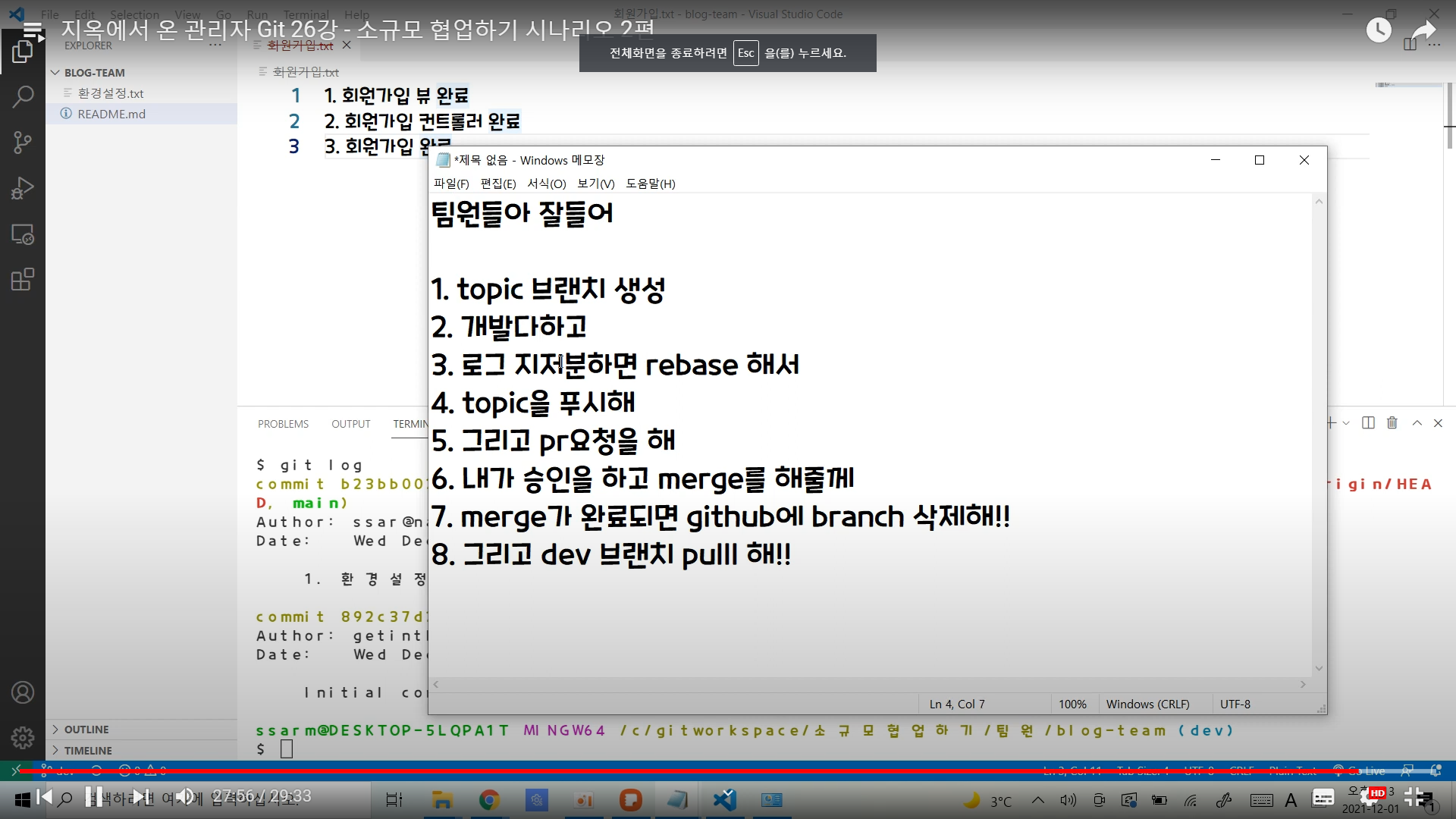Open Notepad 보기(V) menu

tap(596, 184)
